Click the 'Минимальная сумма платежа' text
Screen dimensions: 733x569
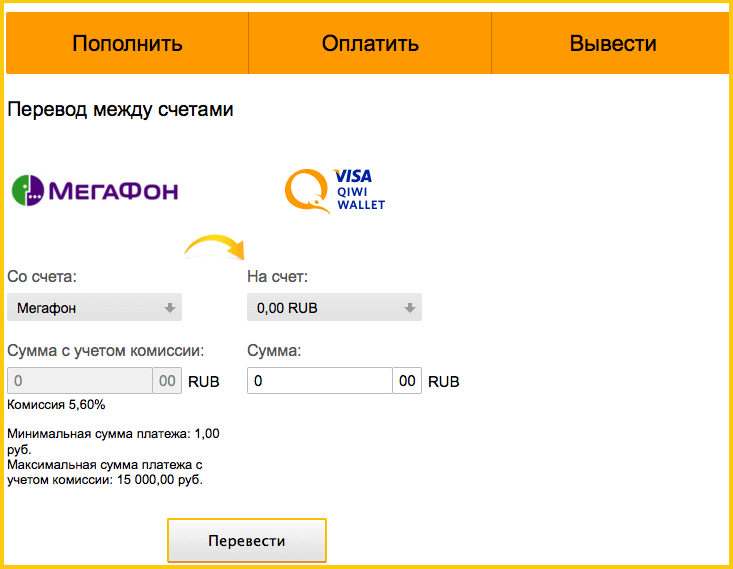tap(113, 441)
